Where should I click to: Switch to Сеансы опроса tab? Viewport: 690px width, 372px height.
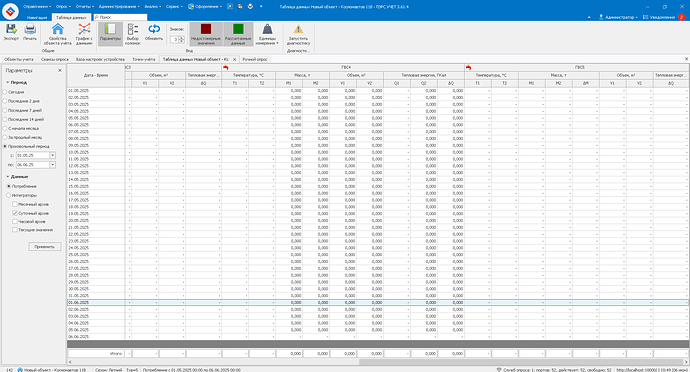pyautogui.click(x=55, y=59)
